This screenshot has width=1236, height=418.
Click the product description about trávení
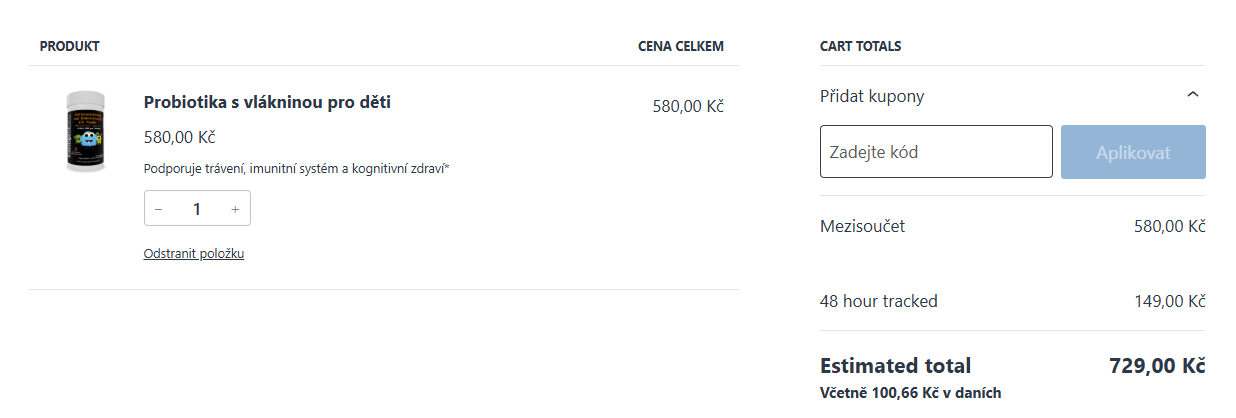(296, 169)
